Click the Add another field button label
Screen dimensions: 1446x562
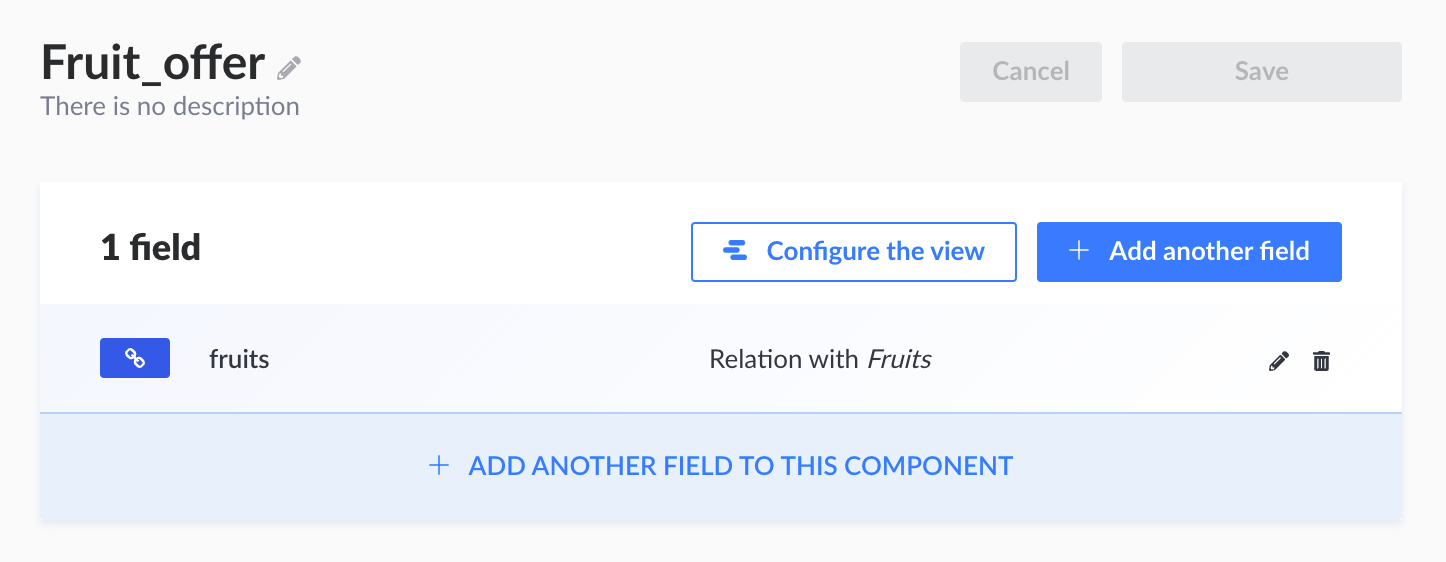pos(1208,252)
